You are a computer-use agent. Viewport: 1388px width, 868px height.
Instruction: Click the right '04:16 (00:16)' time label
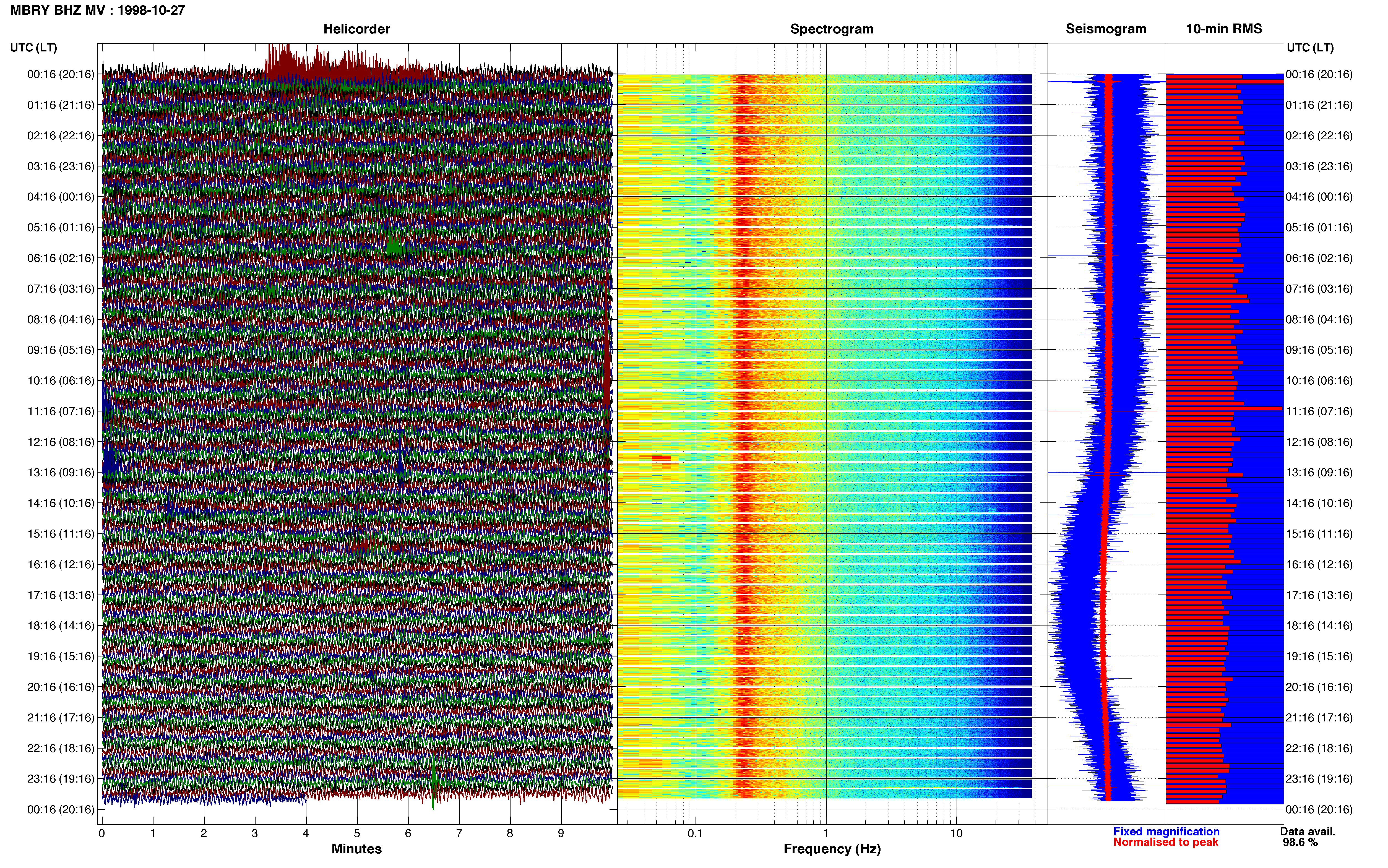[1319, 197]
